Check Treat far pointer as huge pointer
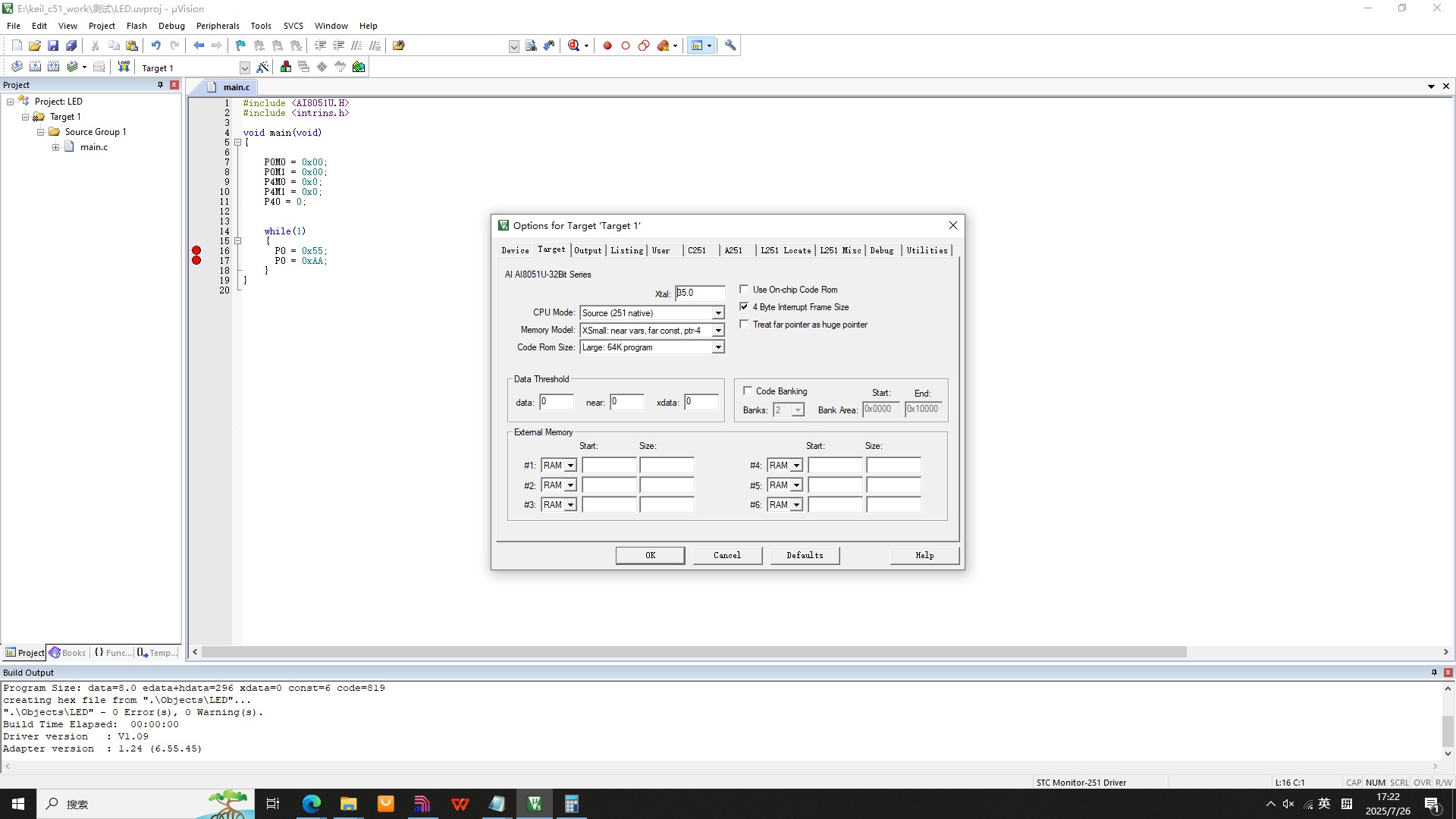The height and width of the screenshot is (819, 1456). [744, 324]
